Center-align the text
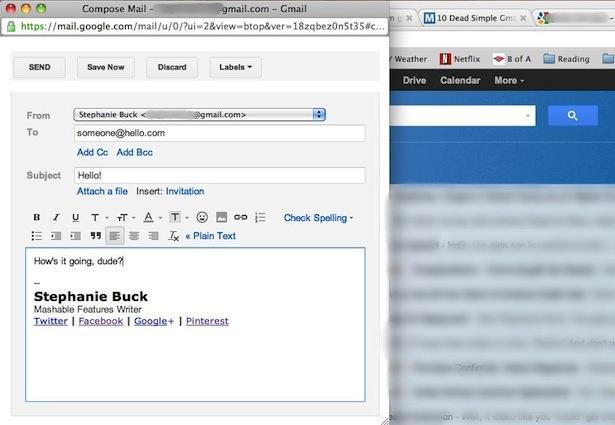This screenshot has height=425, width=615. tap(134, 236)
